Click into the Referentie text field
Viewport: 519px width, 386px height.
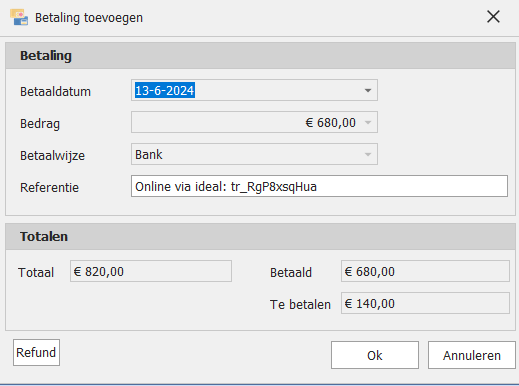tap(319, 186)
